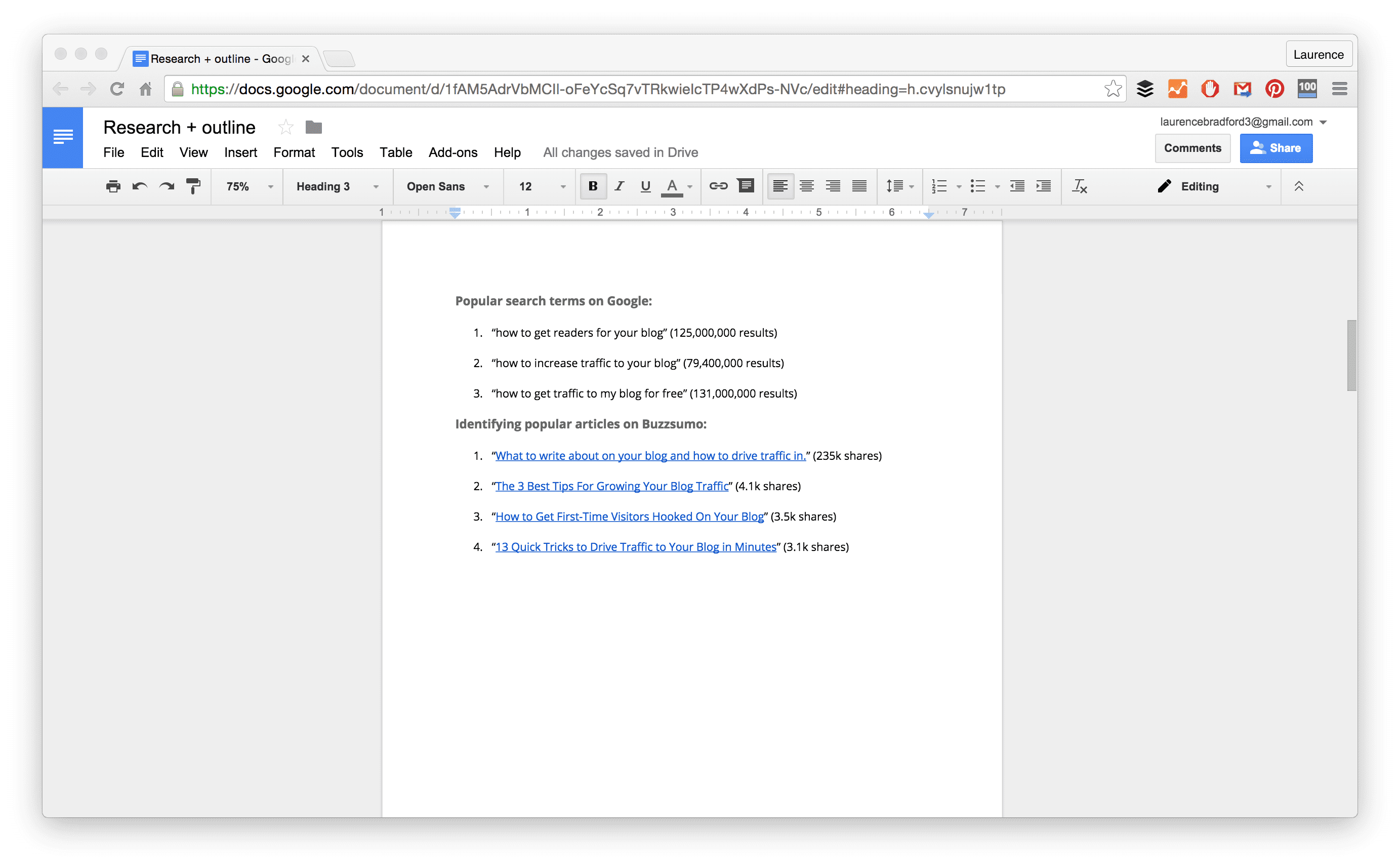Image resolution: width=1400 pixels, height=868 pixels.
Task: Open the Tools menu
Action: [x=347, y=152]
